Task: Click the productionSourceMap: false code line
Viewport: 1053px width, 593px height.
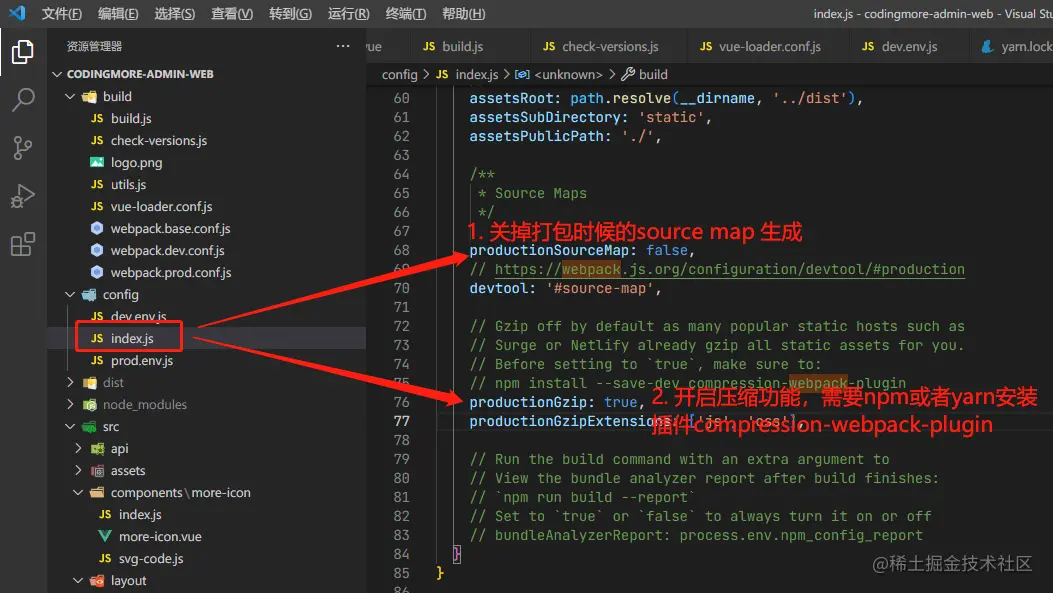Action: pyautogui.click(x=582, y=250)
